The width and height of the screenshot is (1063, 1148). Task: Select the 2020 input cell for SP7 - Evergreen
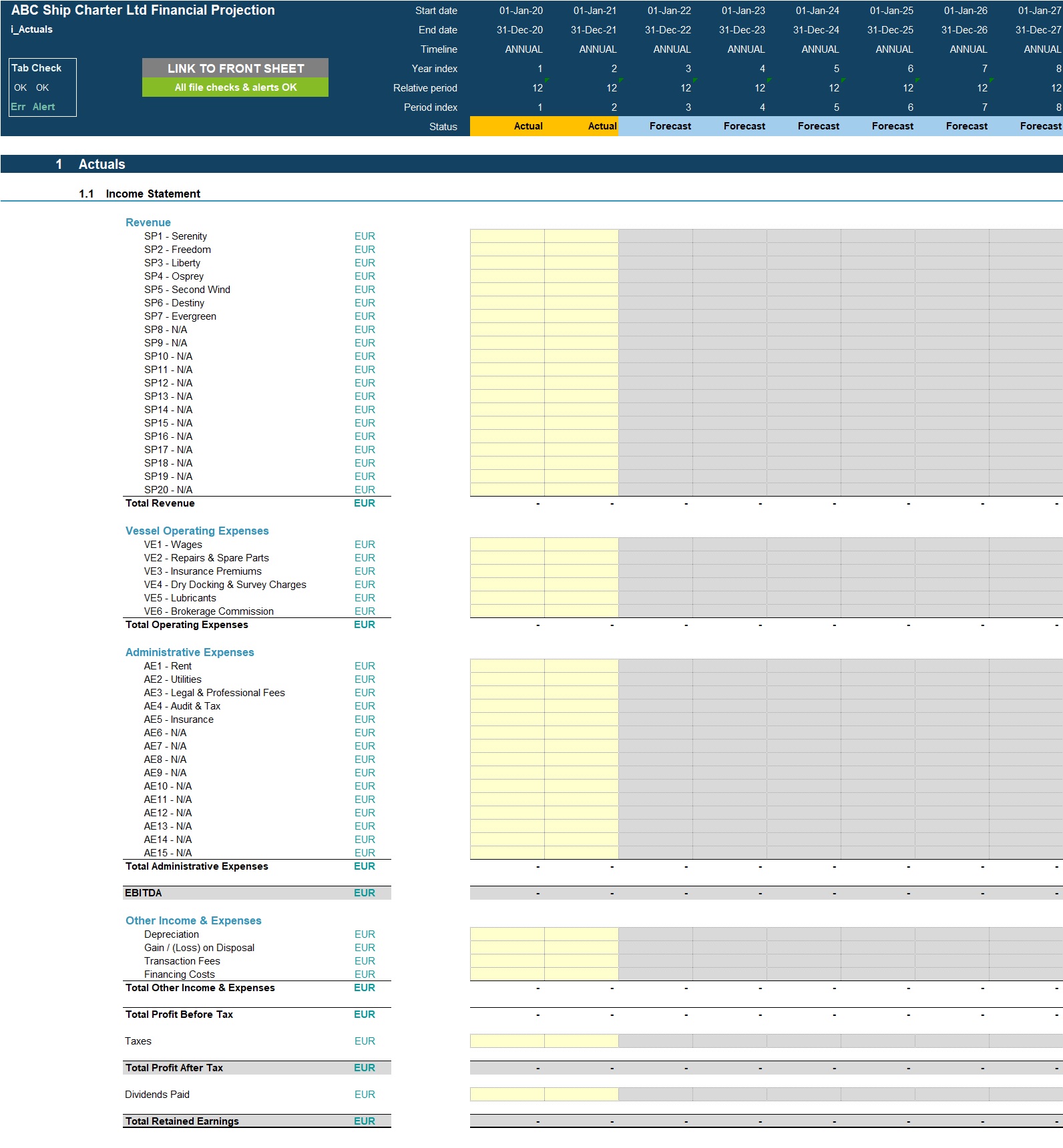[x=507, y=316]
